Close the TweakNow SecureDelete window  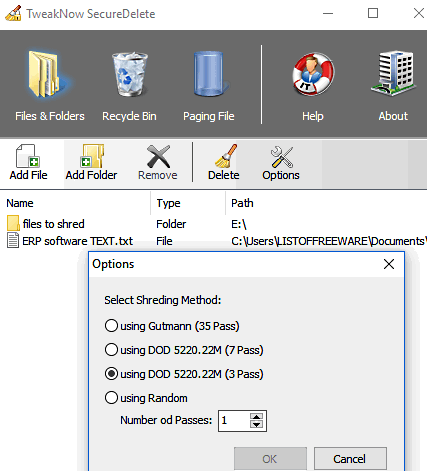[419, 13]
